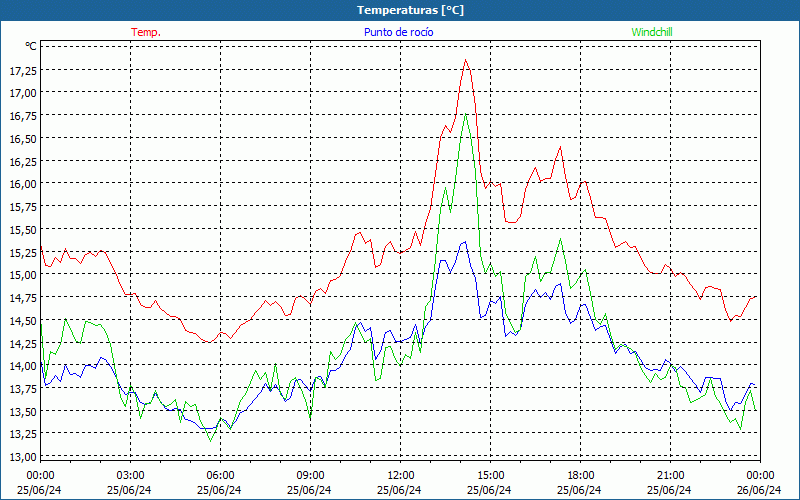The width and height of the screenshot is (800, 500).
Task: Click the 14,00 y-axis value
Action: click(x=23, y=366)
